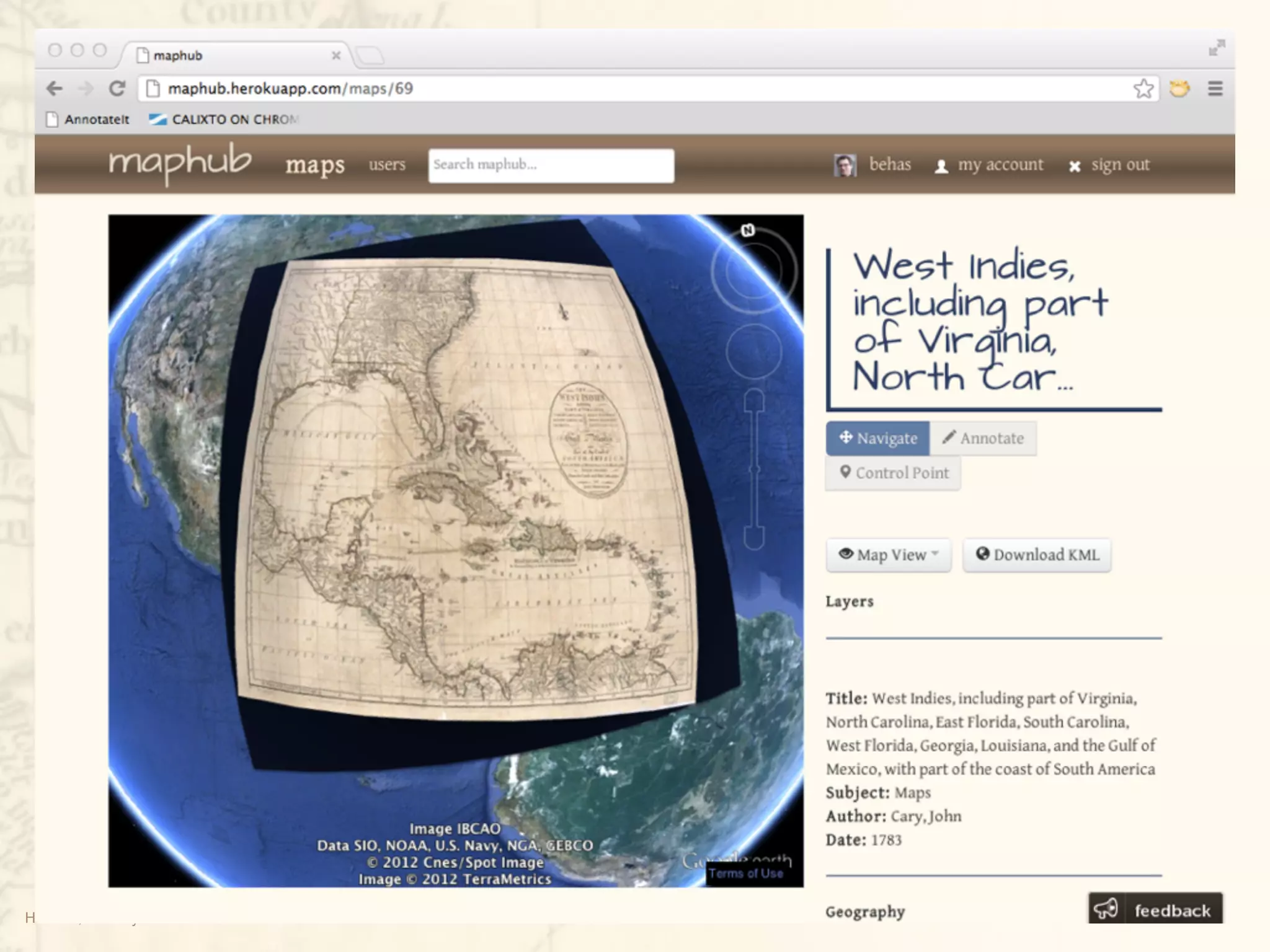Bookmark page with the star icon
Screen dimensions: 1270x952
pos(1143,89)
